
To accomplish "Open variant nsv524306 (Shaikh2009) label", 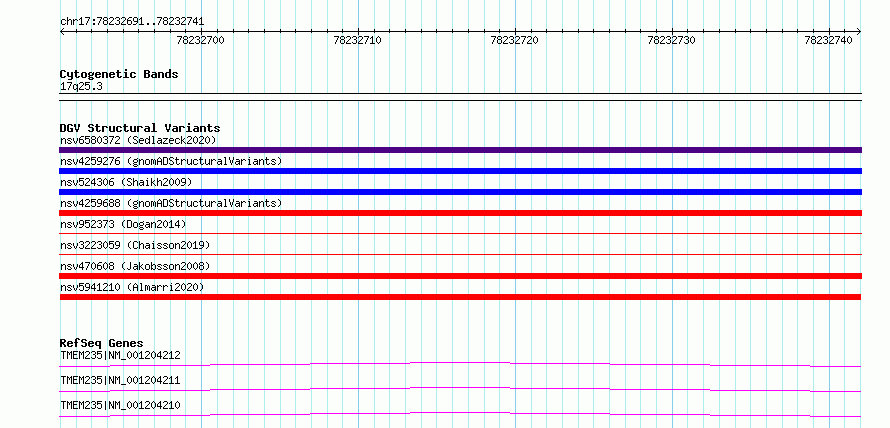I will point(126,182).
